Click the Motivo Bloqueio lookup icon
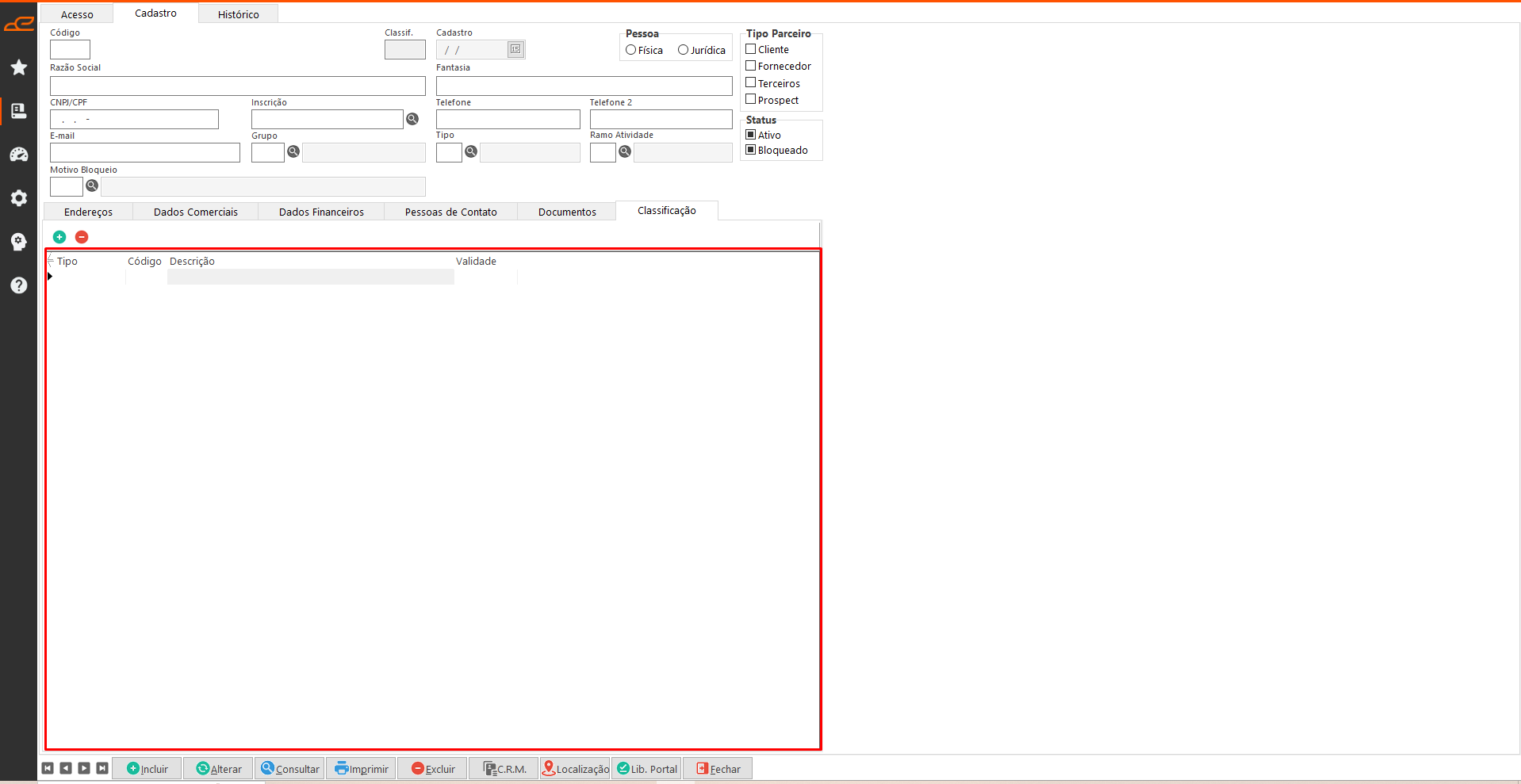The height and width of the screenshot is (784, 1521). [x=92, y=185]
